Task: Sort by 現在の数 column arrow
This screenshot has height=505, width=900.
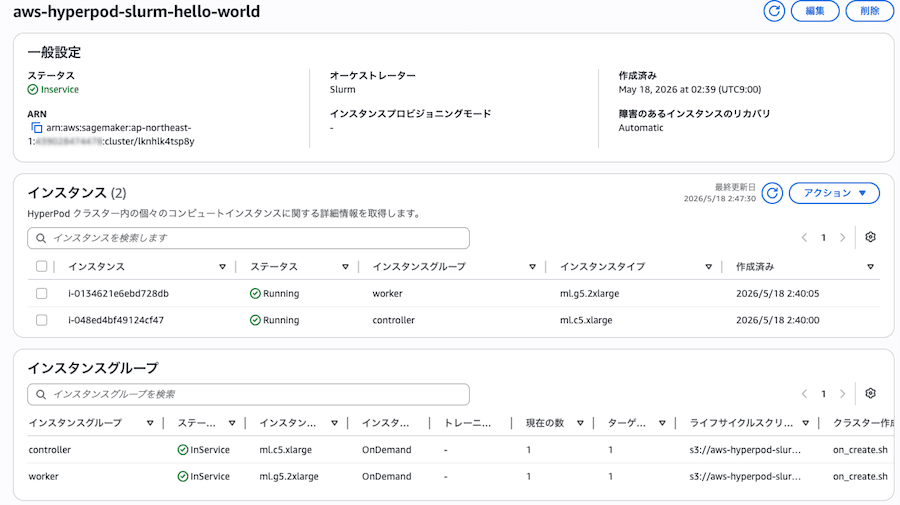Action: 580,423
